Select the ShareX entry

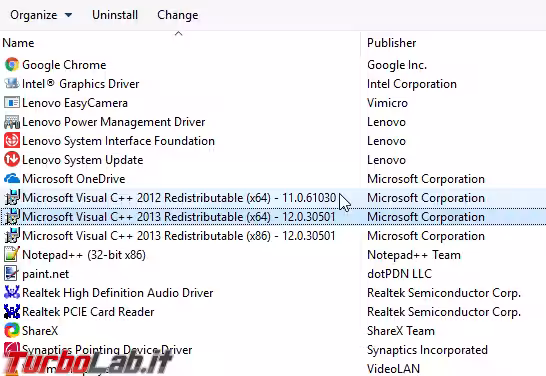tap(40, 330)
